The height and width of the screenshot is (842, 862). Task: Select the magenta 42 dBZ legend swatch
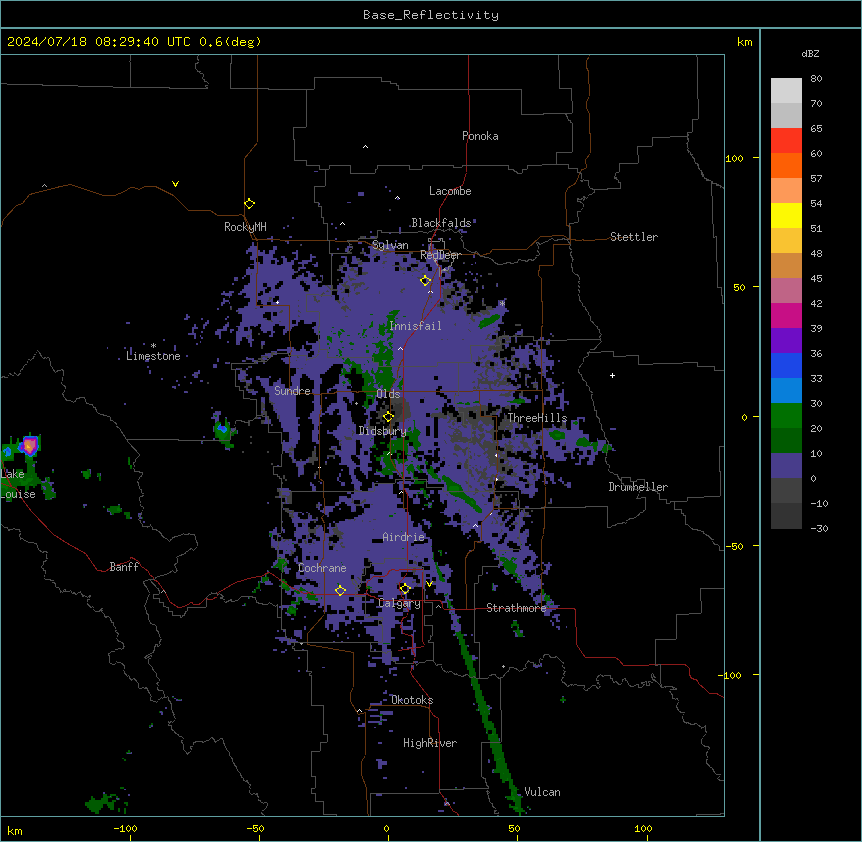pos(786,315)
